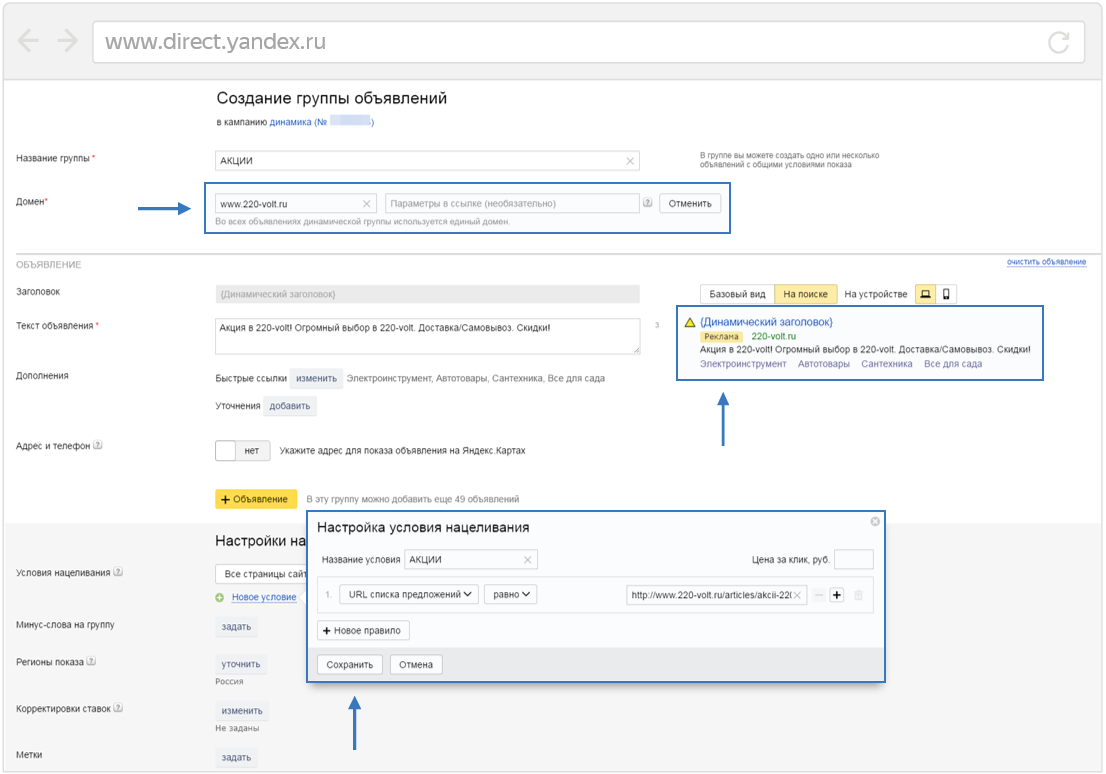Open Все для сада quick link in preview
Viewport: 1106px width, 774px height.
[953, 364]
